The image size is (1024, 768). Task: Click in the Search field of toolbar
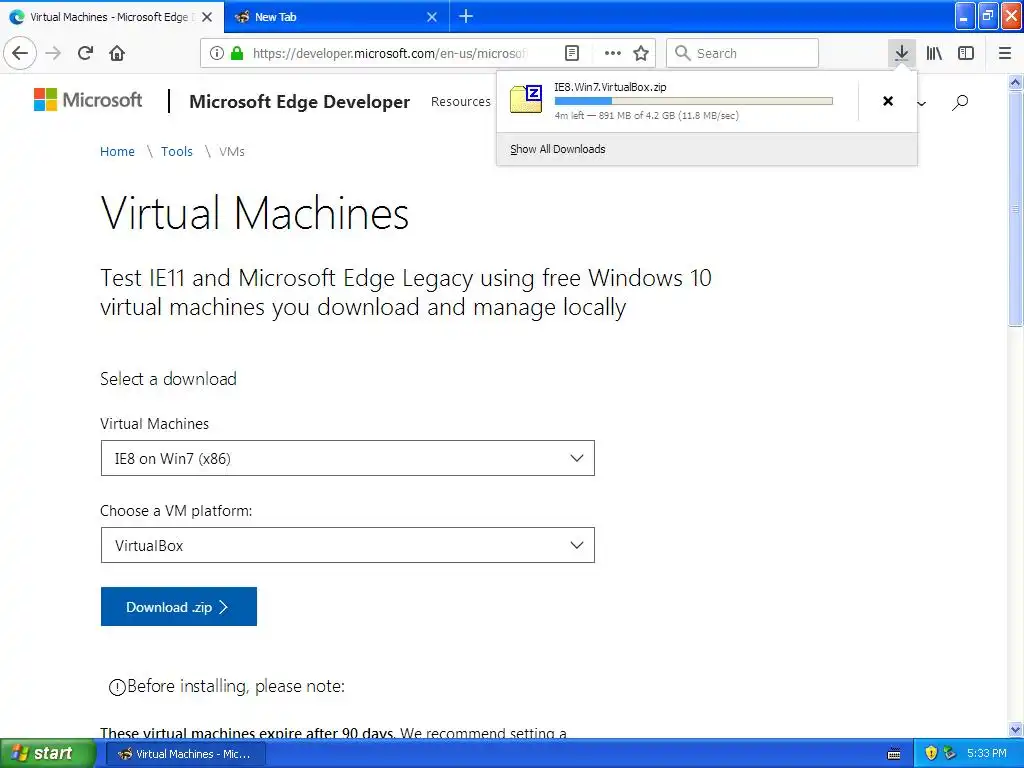742,53
